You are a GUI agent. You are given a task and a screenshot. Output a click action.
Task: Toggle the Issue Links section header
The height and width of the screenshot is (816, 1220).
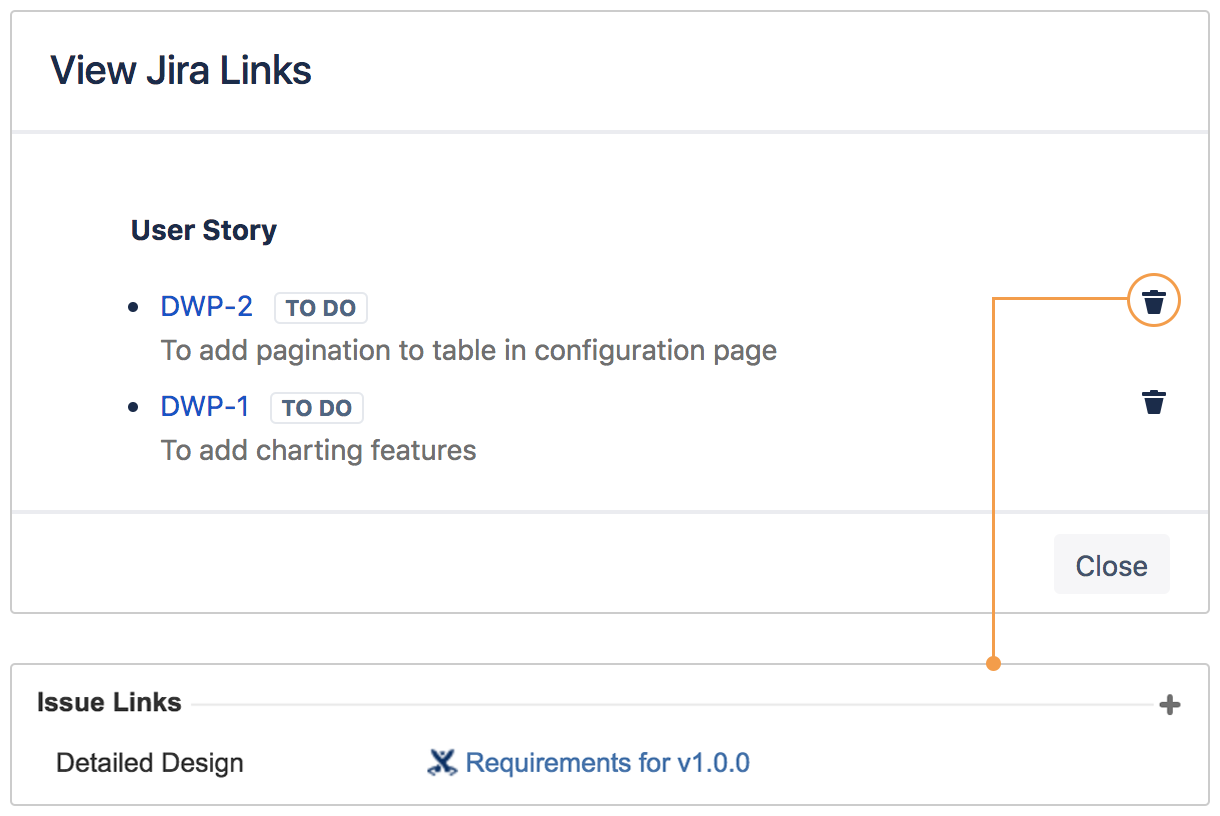[109, 702]
